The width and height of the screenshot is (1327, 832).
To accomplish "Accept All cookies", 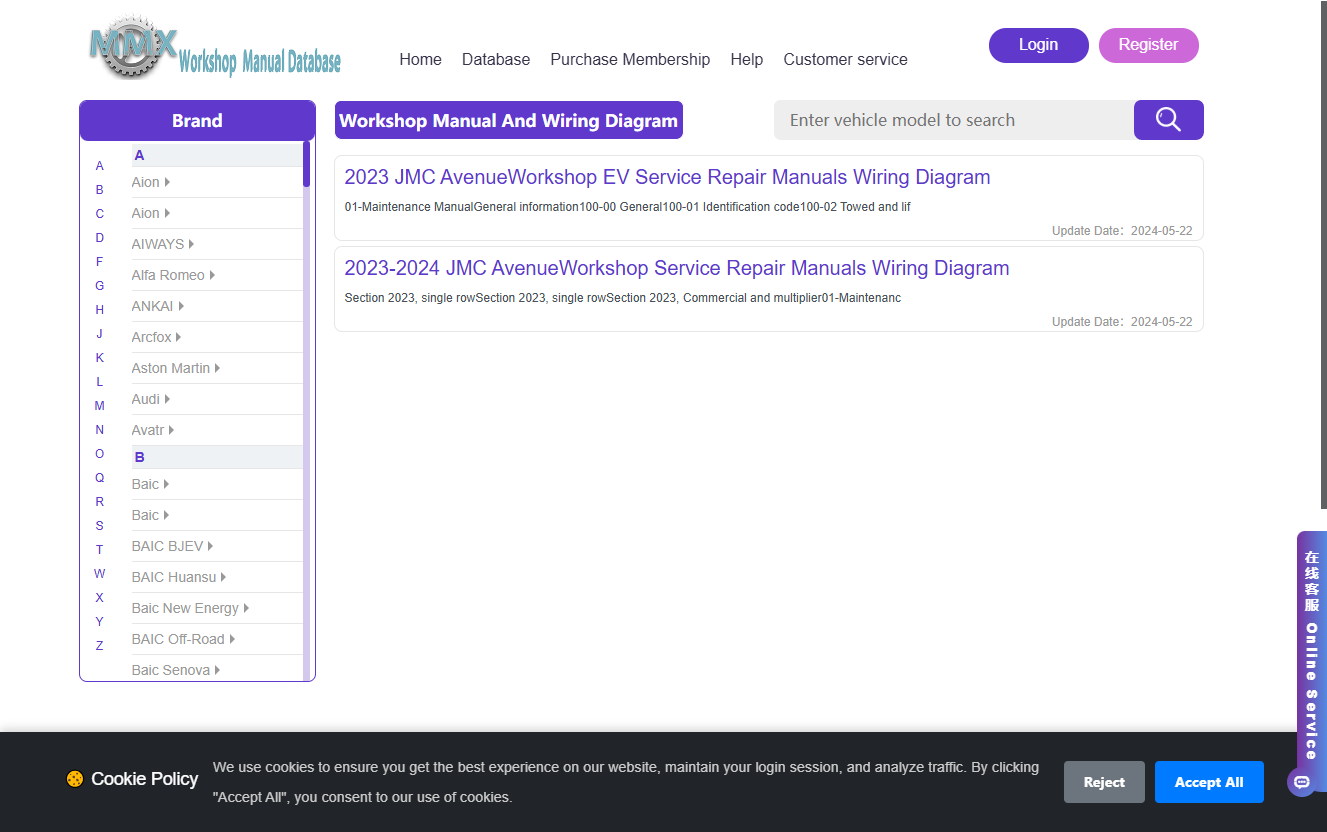I will (1209, 782).
